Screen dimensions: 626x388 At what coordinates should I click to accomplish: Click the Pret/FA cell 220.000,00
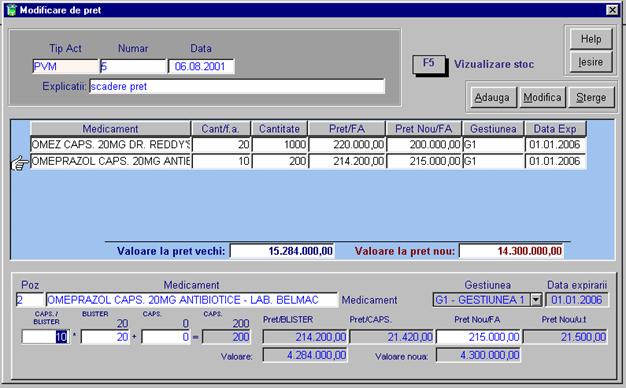[347, 145]
